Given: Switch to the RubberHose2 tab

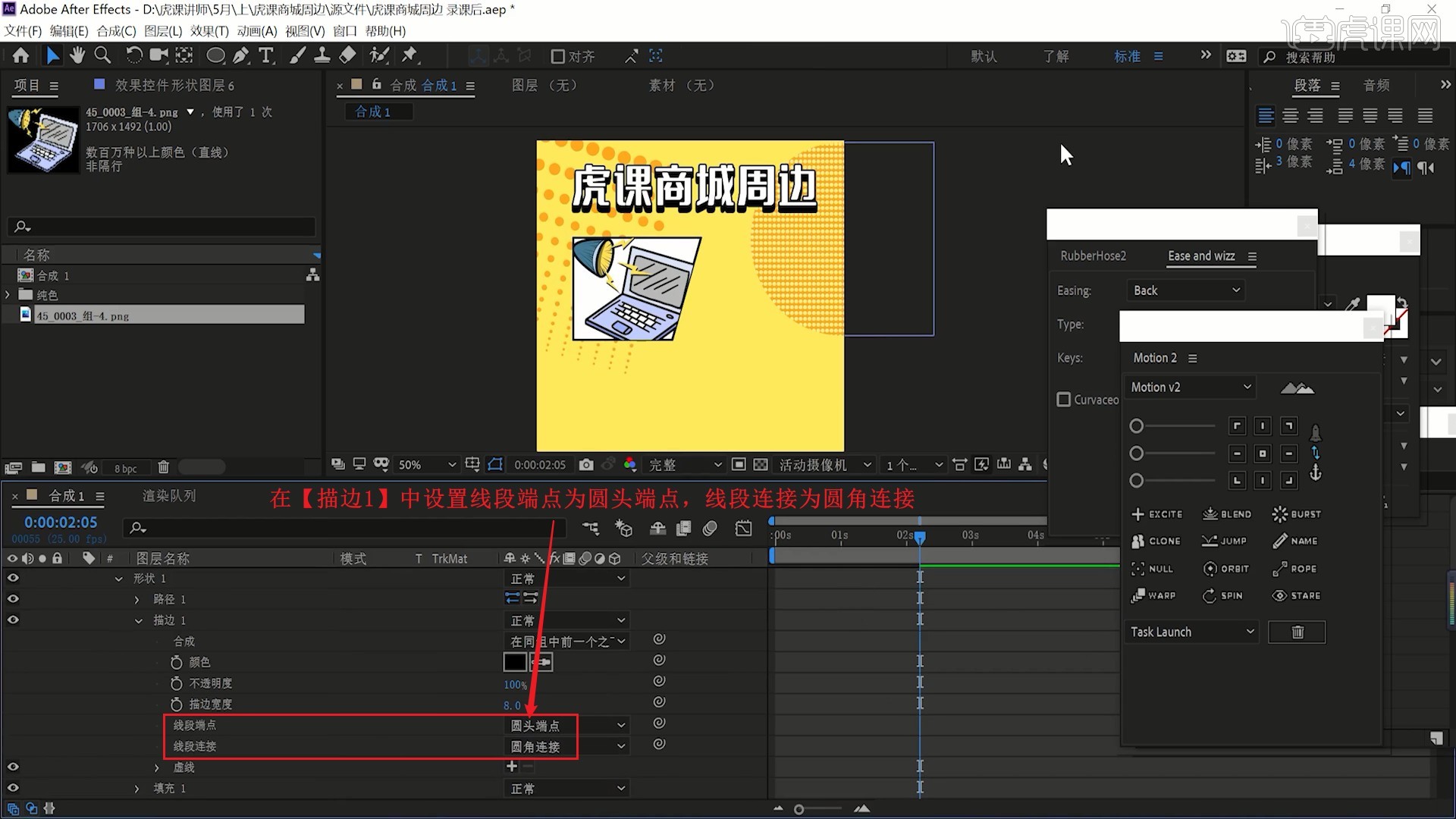Looking at the screenshot, I should [1093, 256].
